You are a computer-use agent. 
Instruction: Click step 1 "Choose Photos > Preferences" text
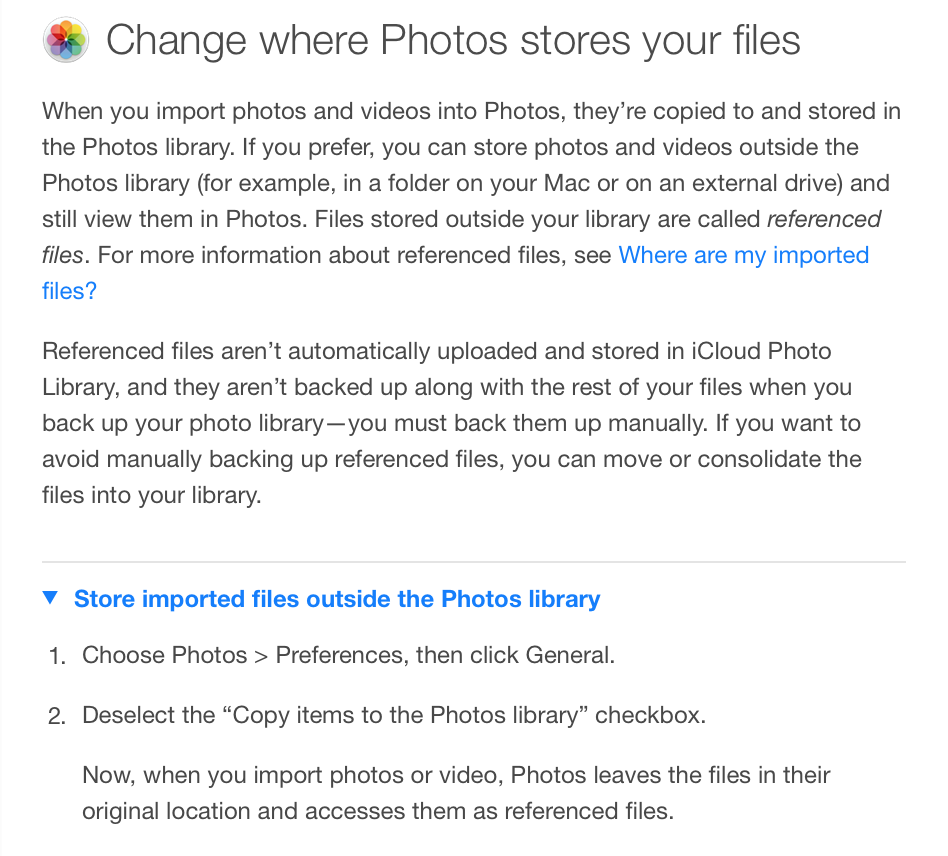pos(348,655)
